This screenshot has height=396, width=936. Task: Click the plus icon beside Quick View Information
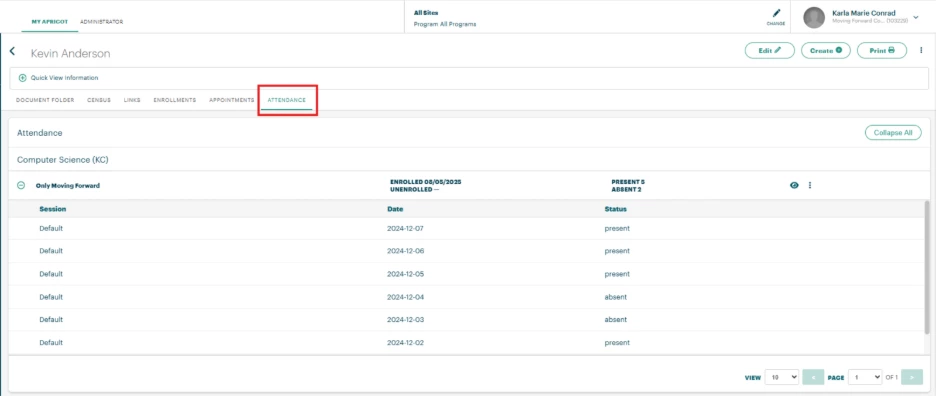pyautogui.click(x=23, y=78)
